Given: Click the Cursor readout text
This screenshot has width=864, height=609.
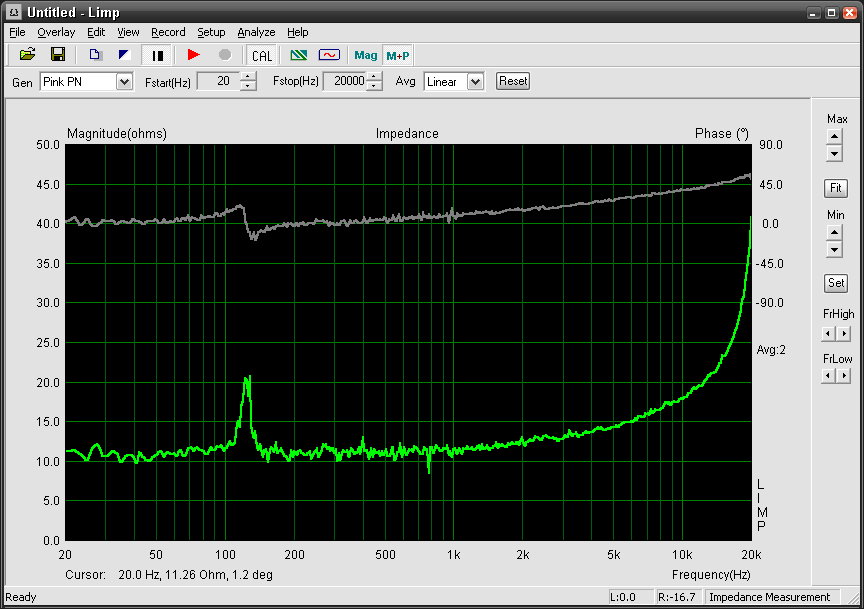Looking at the screenshot, I should (x=169, y=575).
